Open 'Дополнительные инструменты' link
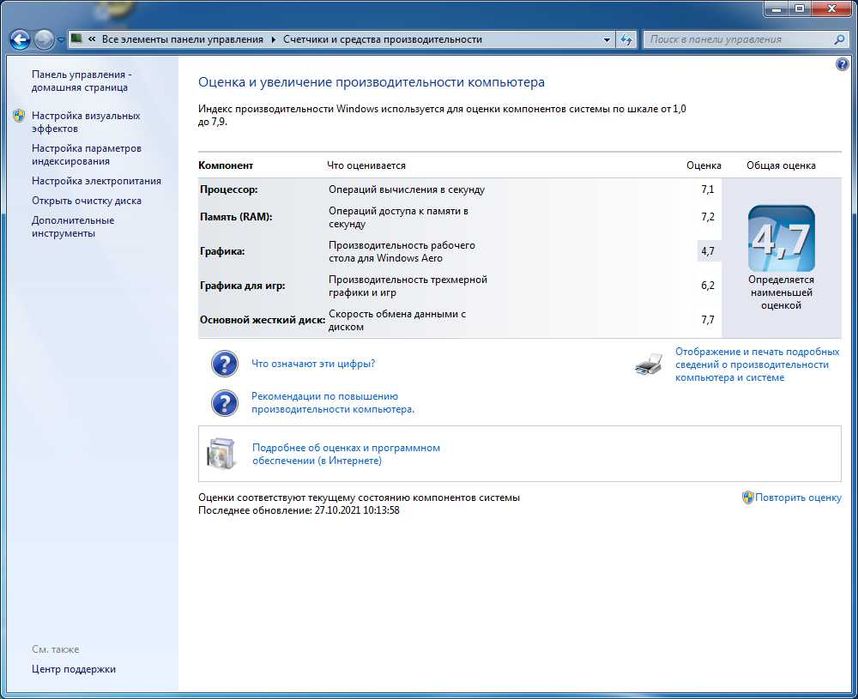This screenshot has height=699, width=858. (x=73, y=227)
